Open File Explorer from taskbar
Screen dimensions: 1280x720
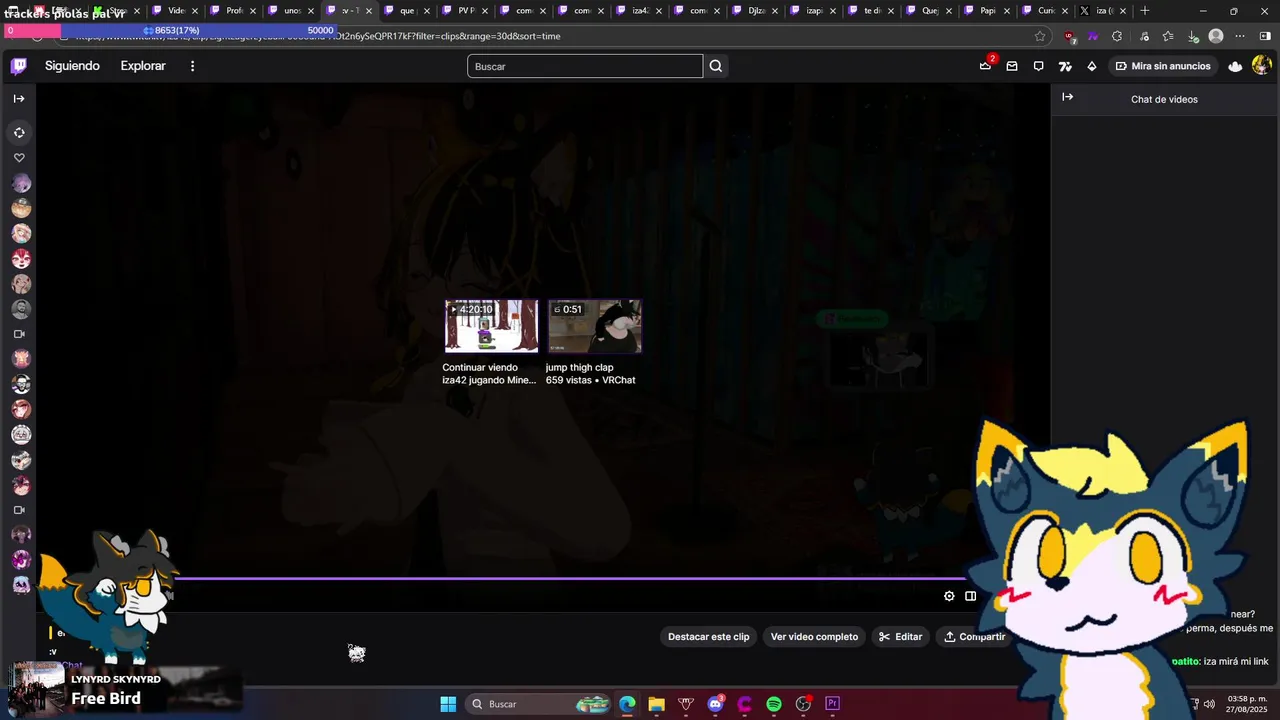click(656, 704)
